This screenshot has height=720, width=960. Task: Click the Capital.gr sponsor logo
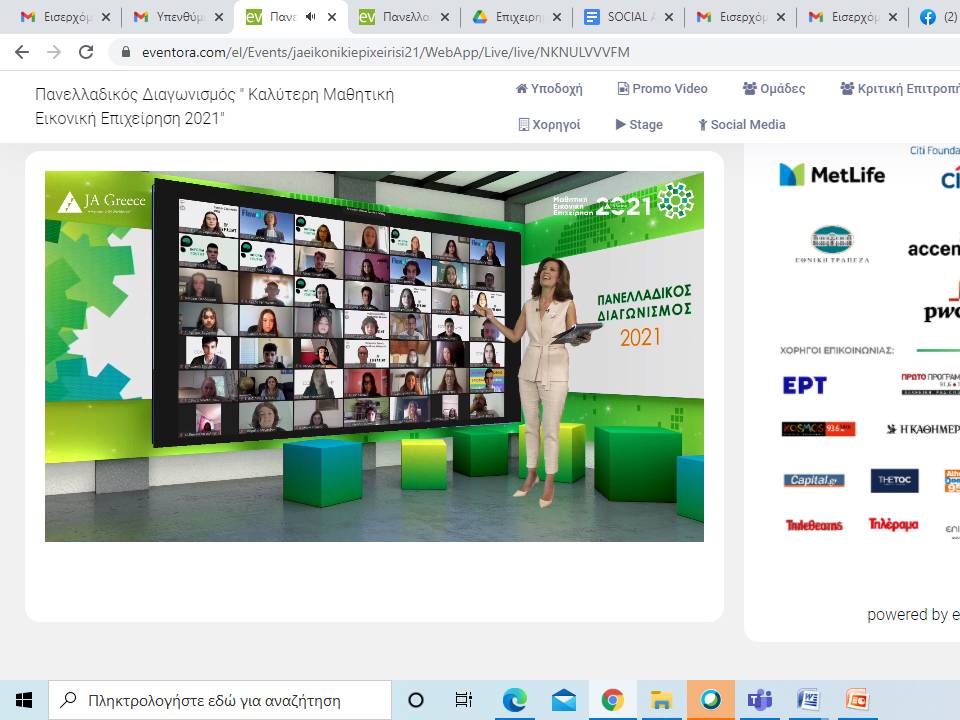(x=814, y=480)
